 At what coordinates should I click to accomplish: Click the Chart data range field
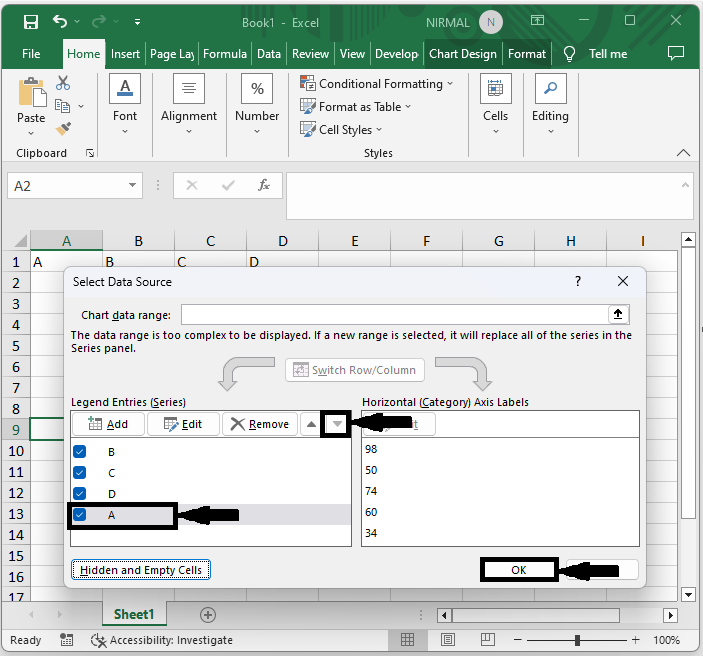pyautogui.click(x=395, y=314)
